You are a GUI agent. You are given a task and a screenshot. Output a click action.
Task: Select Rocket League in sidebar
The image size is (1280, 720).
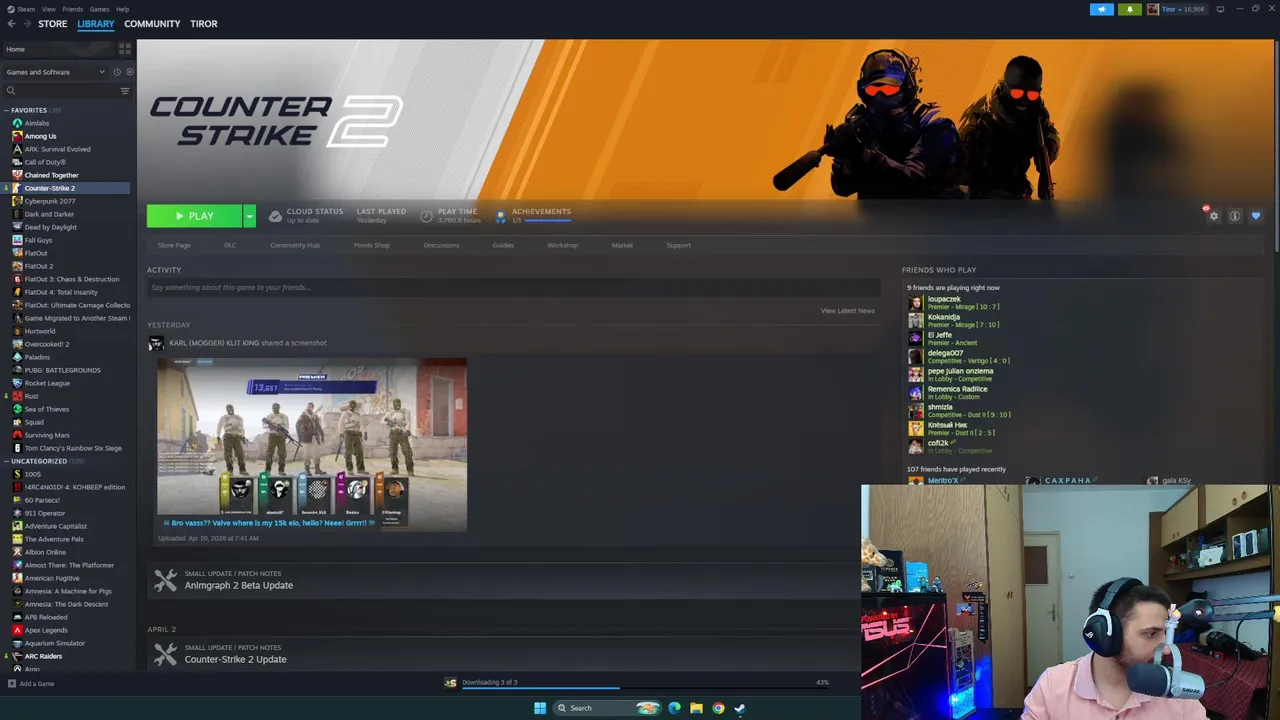click(47, 383)
